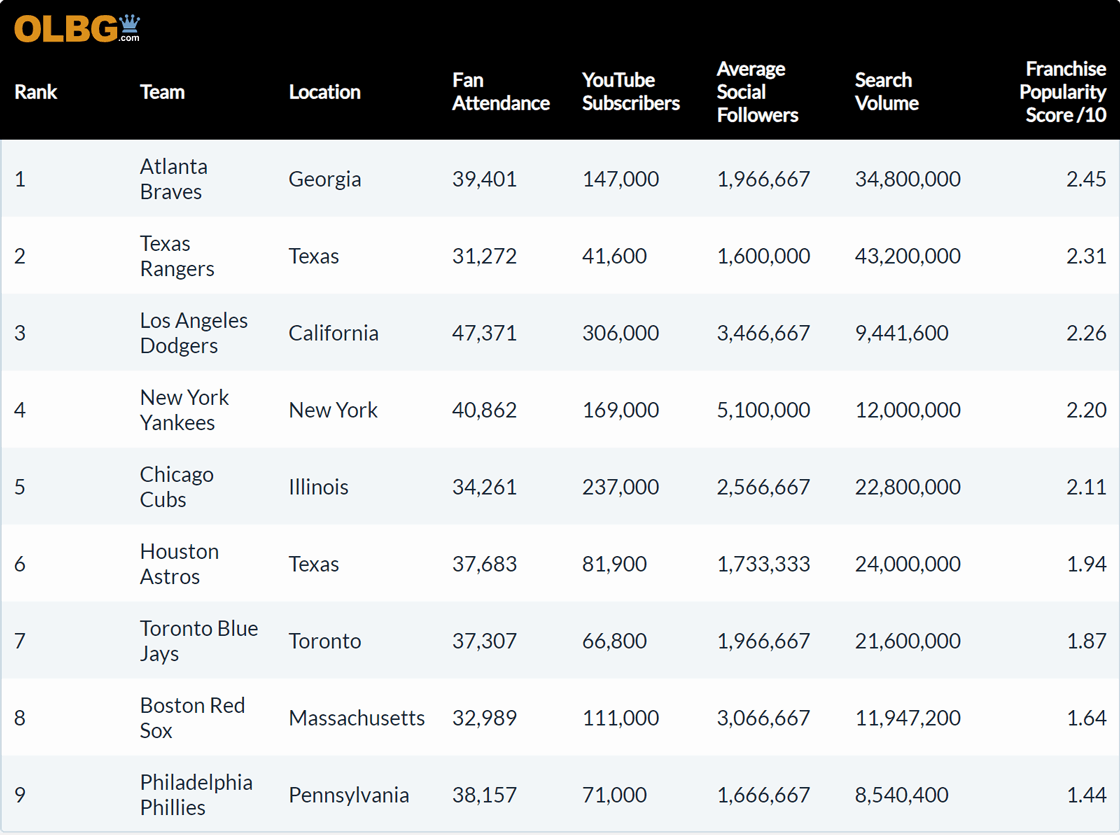Click YouTube subscribers value 306,000
1120x835 pixels.
click(621, 333)
